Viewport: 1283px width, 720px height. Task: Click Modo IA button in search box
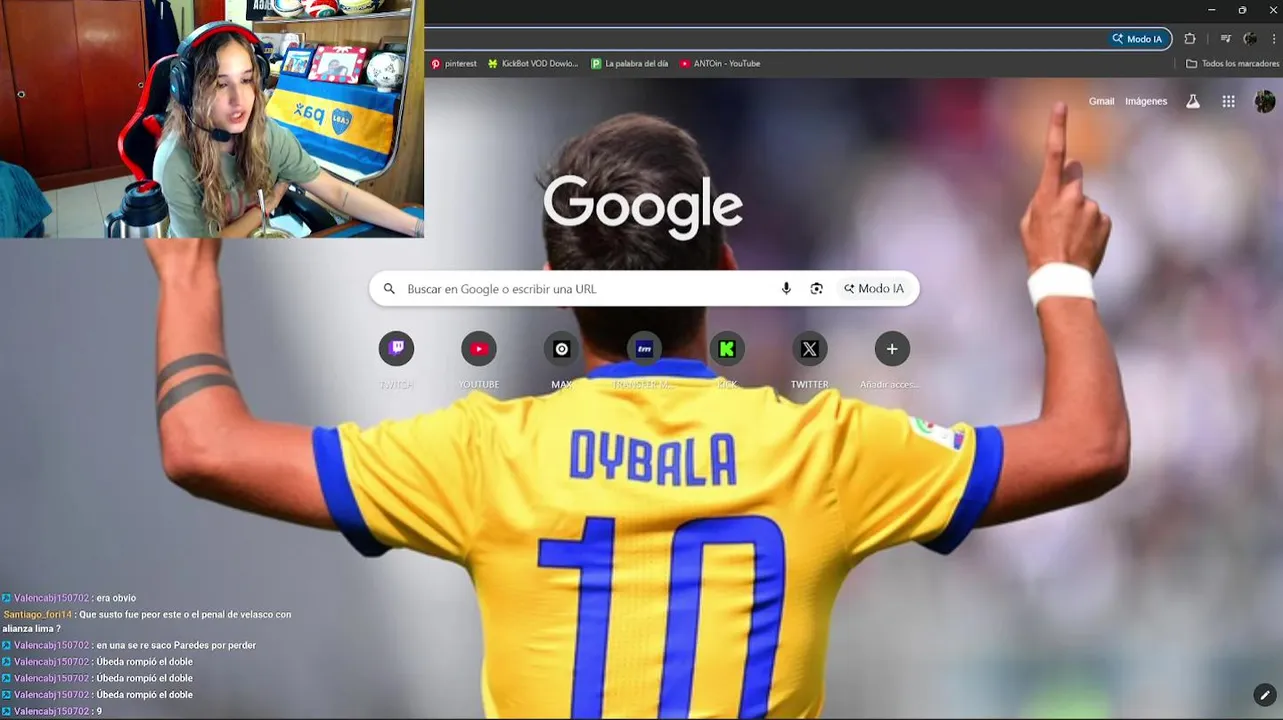874,289
